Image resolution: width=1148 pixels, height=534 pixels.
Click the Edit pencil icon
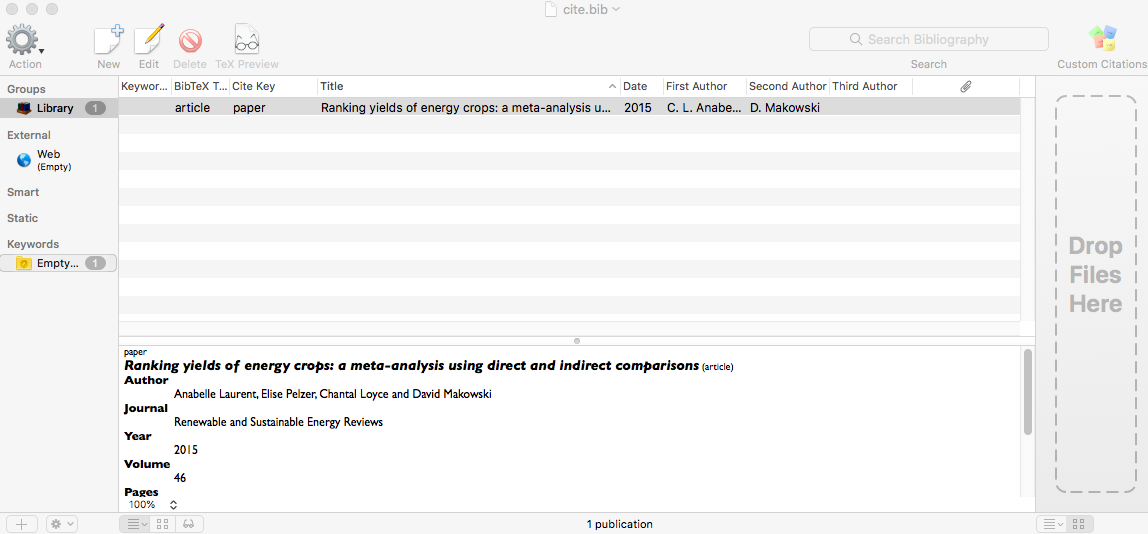(x=149, y=41)
